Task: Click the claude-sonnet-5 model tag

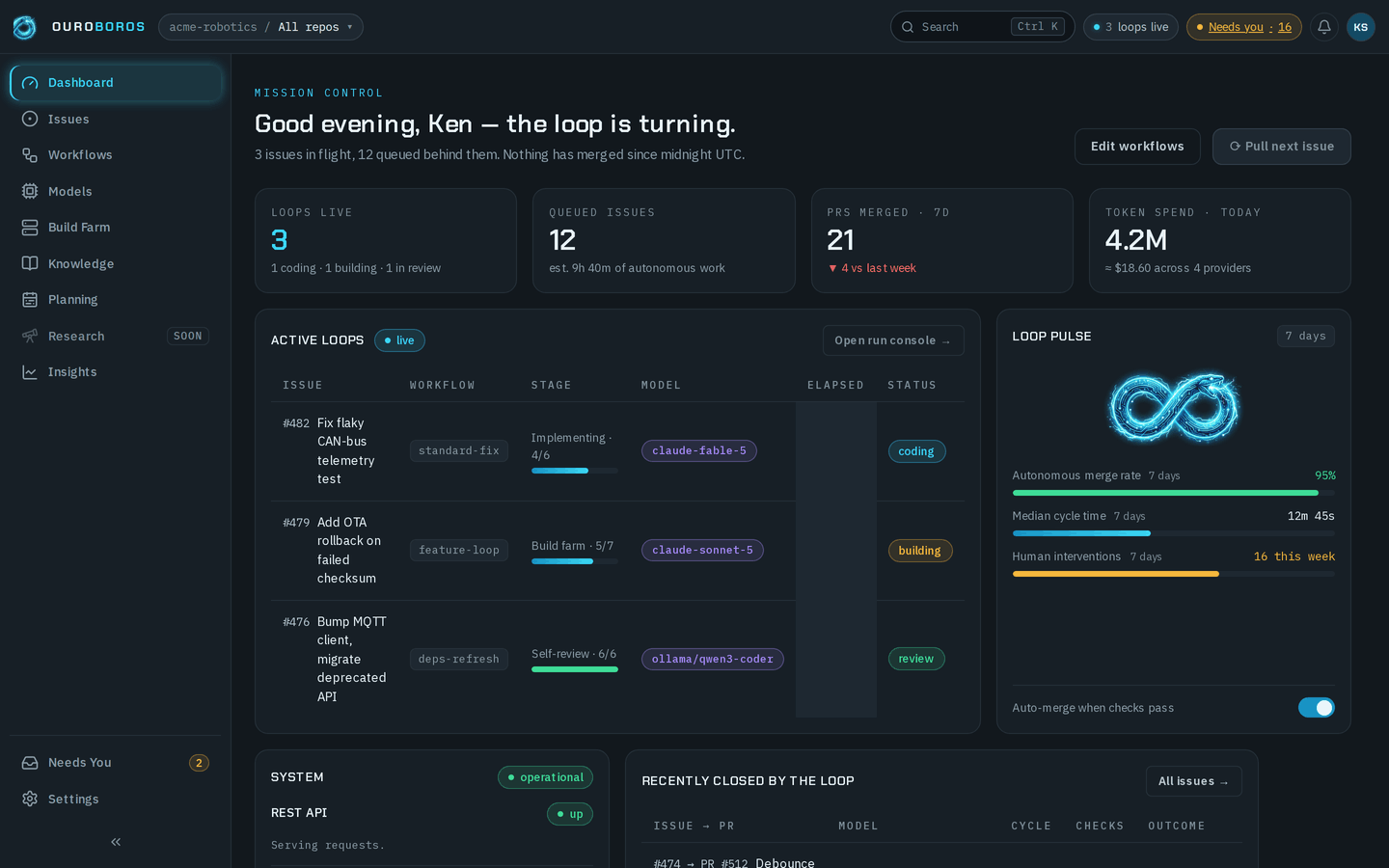Action: [702, 550]
